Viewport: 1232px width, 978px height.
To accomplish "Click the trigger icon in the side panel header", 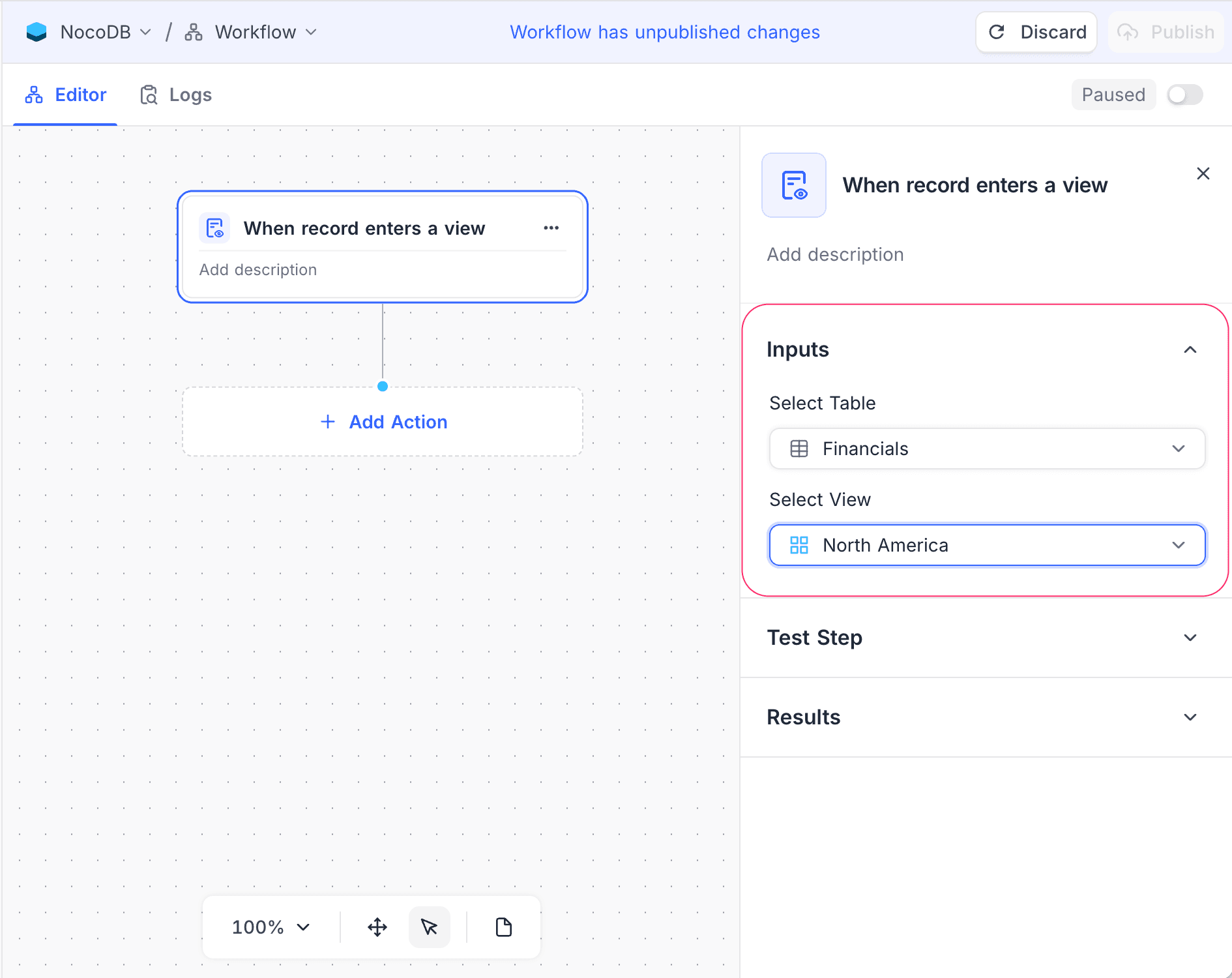I will coord(793,185).
